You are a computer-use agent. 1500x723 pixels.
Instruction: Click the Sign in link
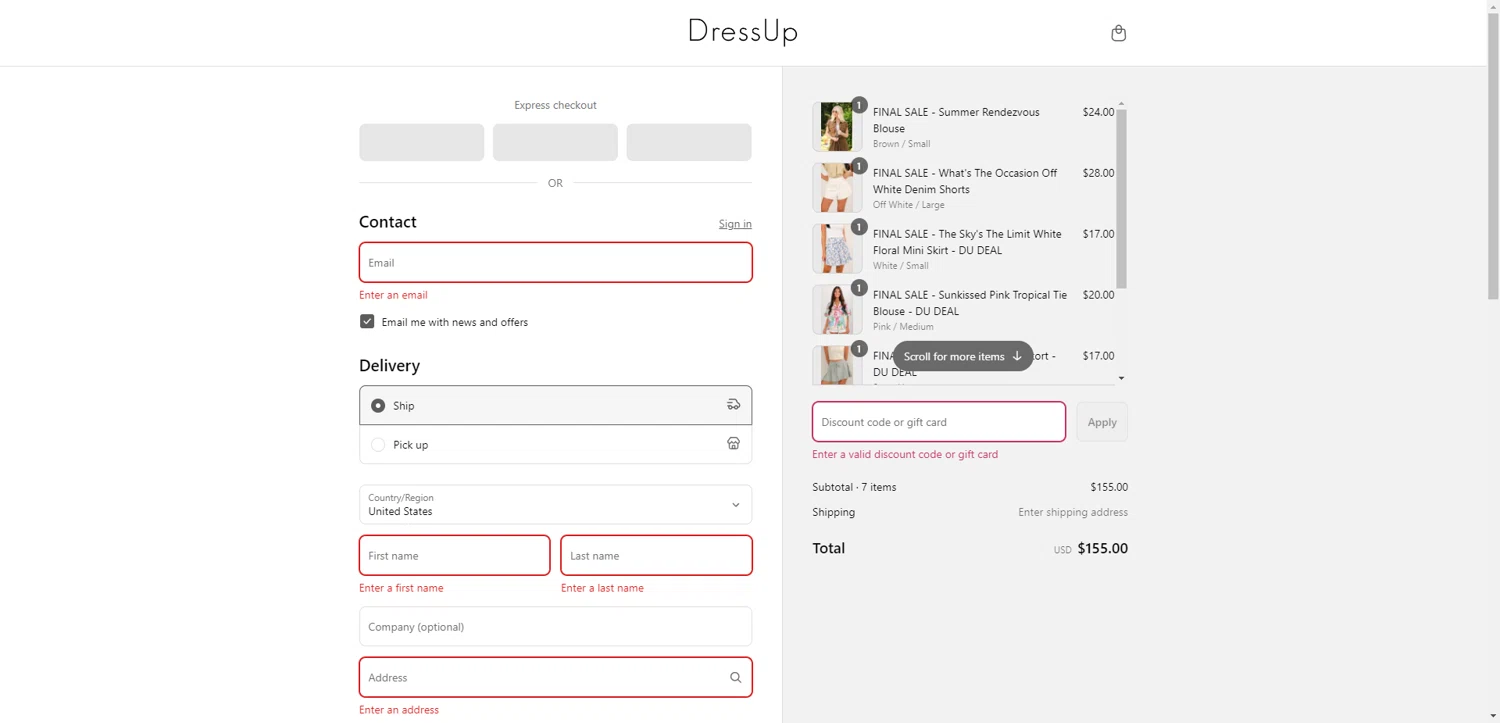tap(735, 224)
